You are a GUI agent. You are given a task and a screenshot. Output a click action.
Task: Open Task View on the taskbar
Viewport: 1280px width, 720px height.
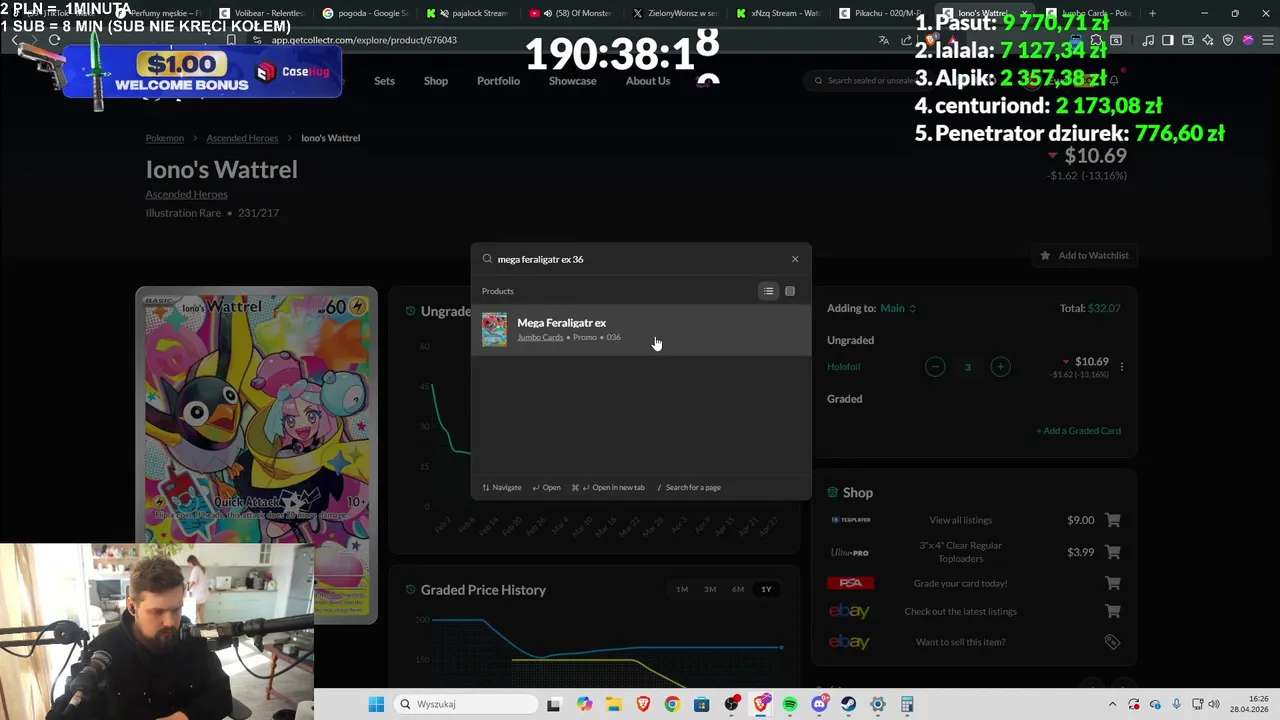[x=554, y=704]
